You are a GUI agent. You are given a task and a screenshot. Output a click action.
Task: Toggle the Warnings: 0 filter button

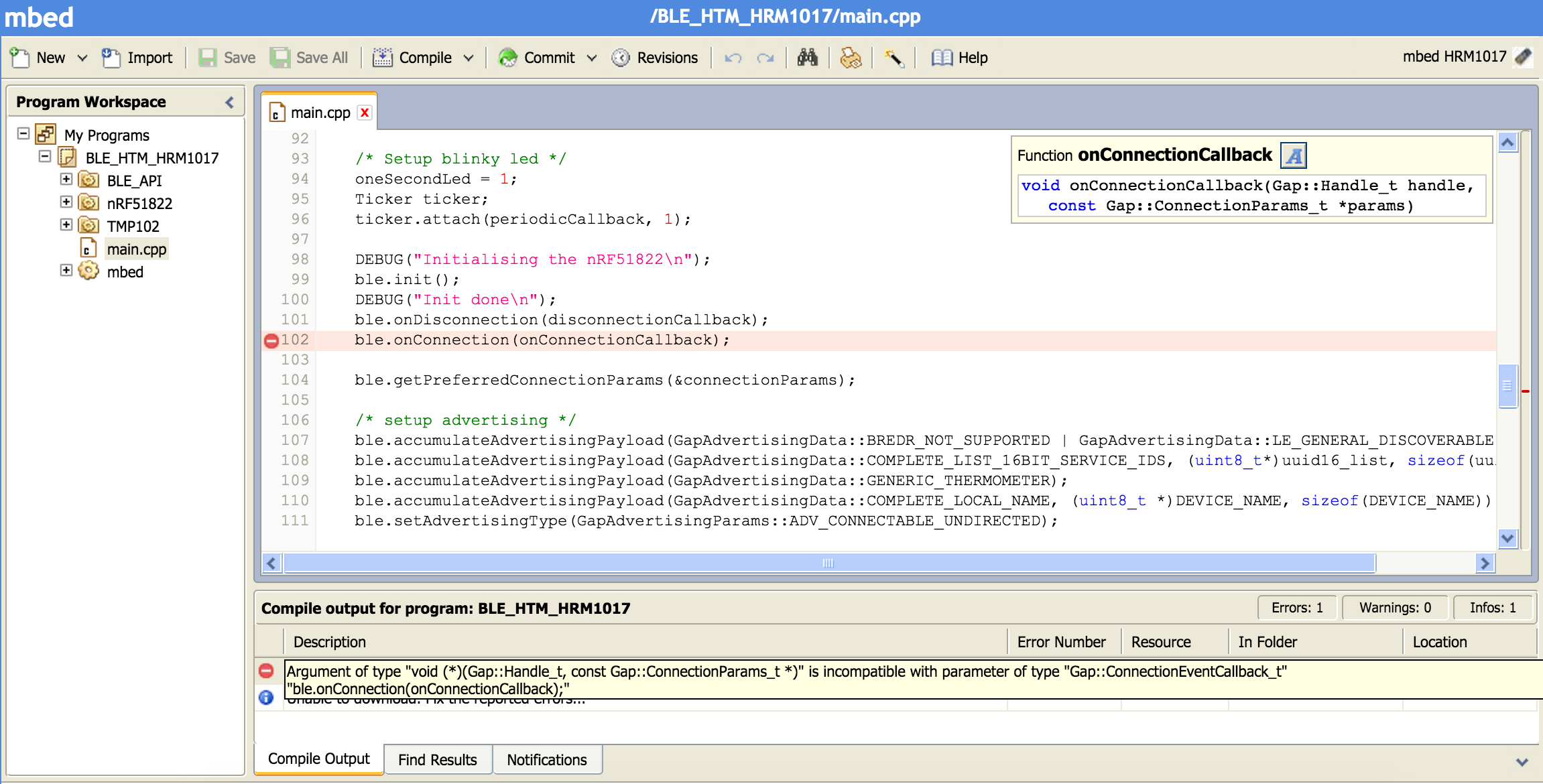tap(1395, 608)
